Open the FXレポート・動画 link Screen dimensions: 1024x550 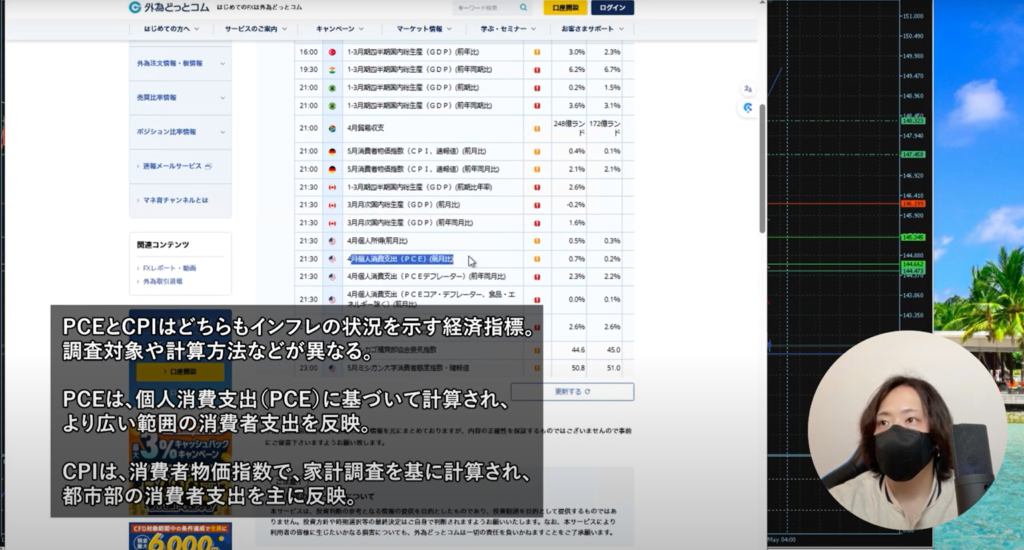pyautogui.click(x=168, y=268)
